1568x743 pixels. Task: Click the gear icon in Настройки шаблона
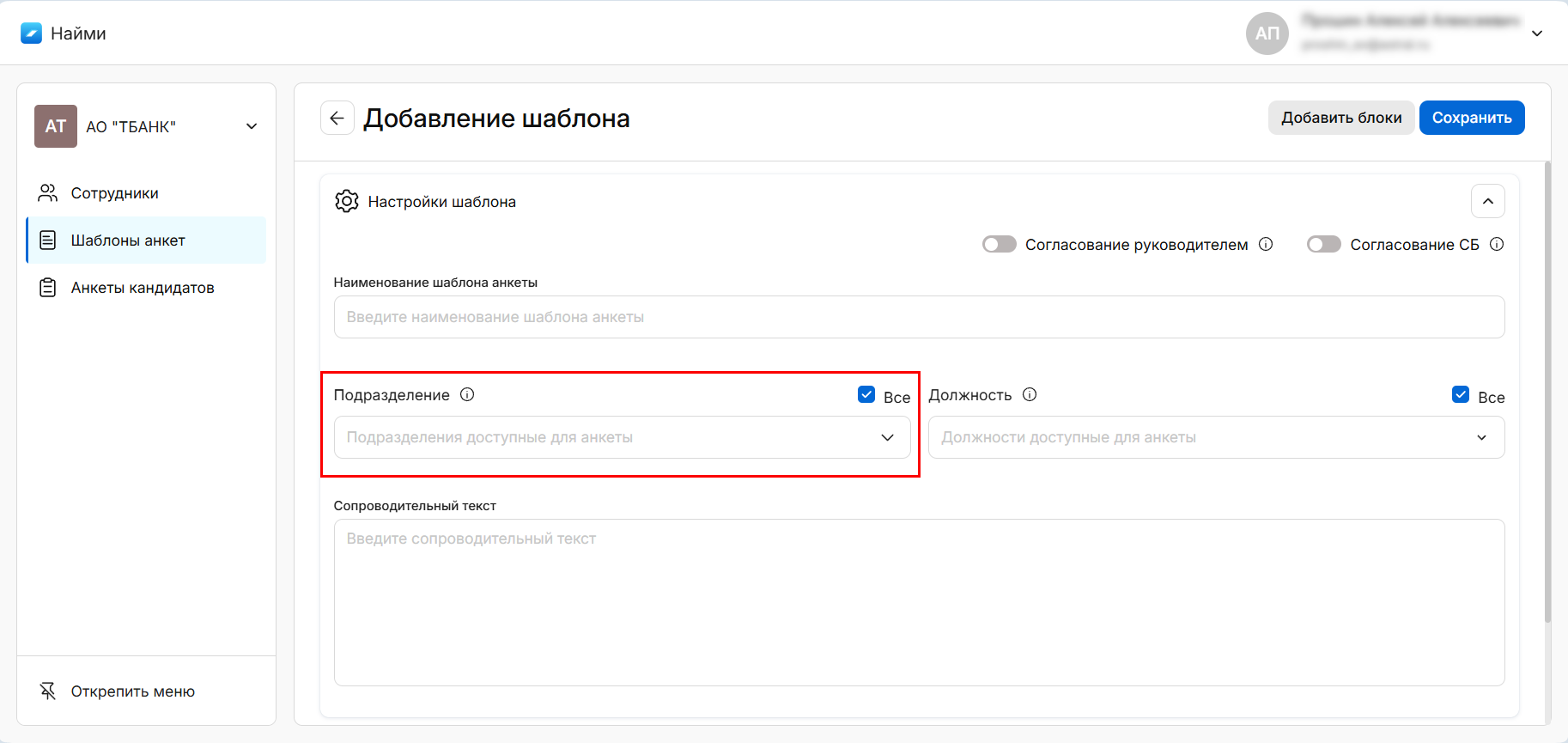coord(347,201)
